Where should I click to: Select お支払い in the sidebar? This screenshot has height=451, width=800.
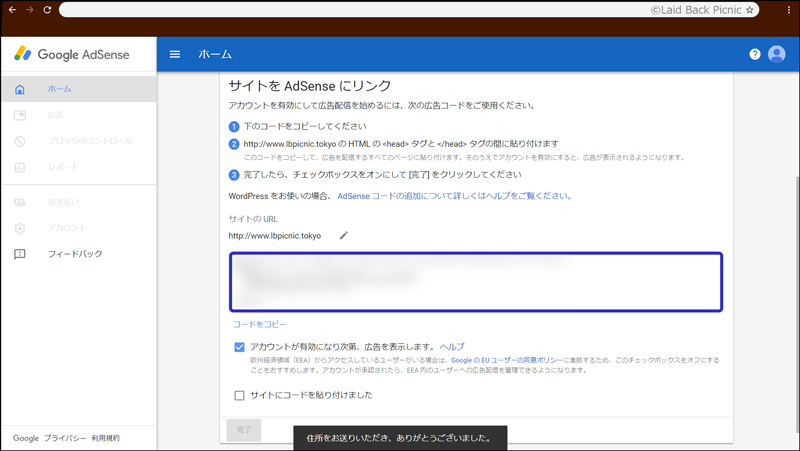click(x=64, y=202)
